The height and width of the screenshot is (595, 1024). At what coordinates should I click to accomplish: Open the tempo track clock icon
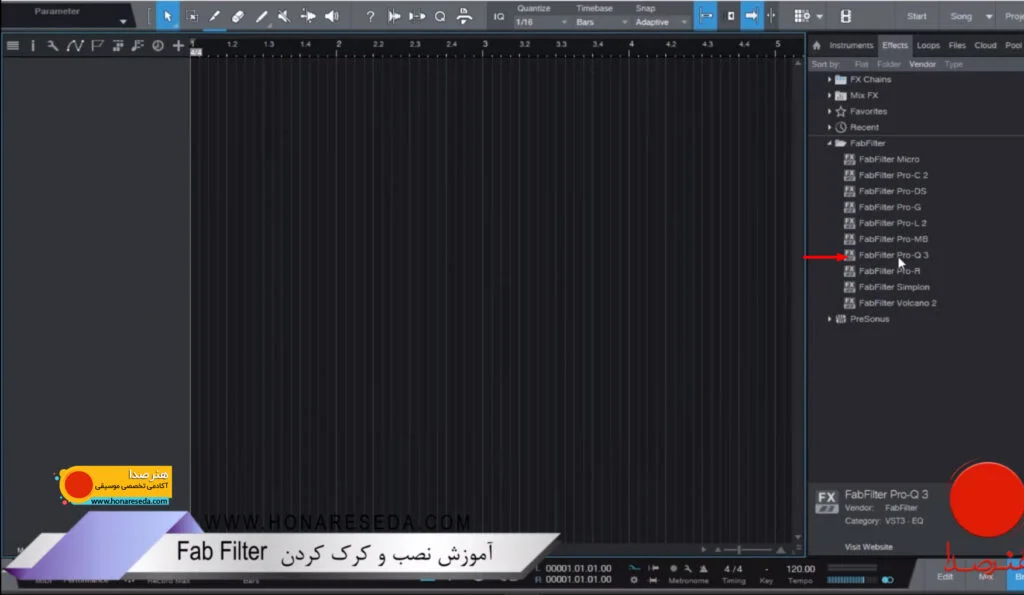[158, 46]
